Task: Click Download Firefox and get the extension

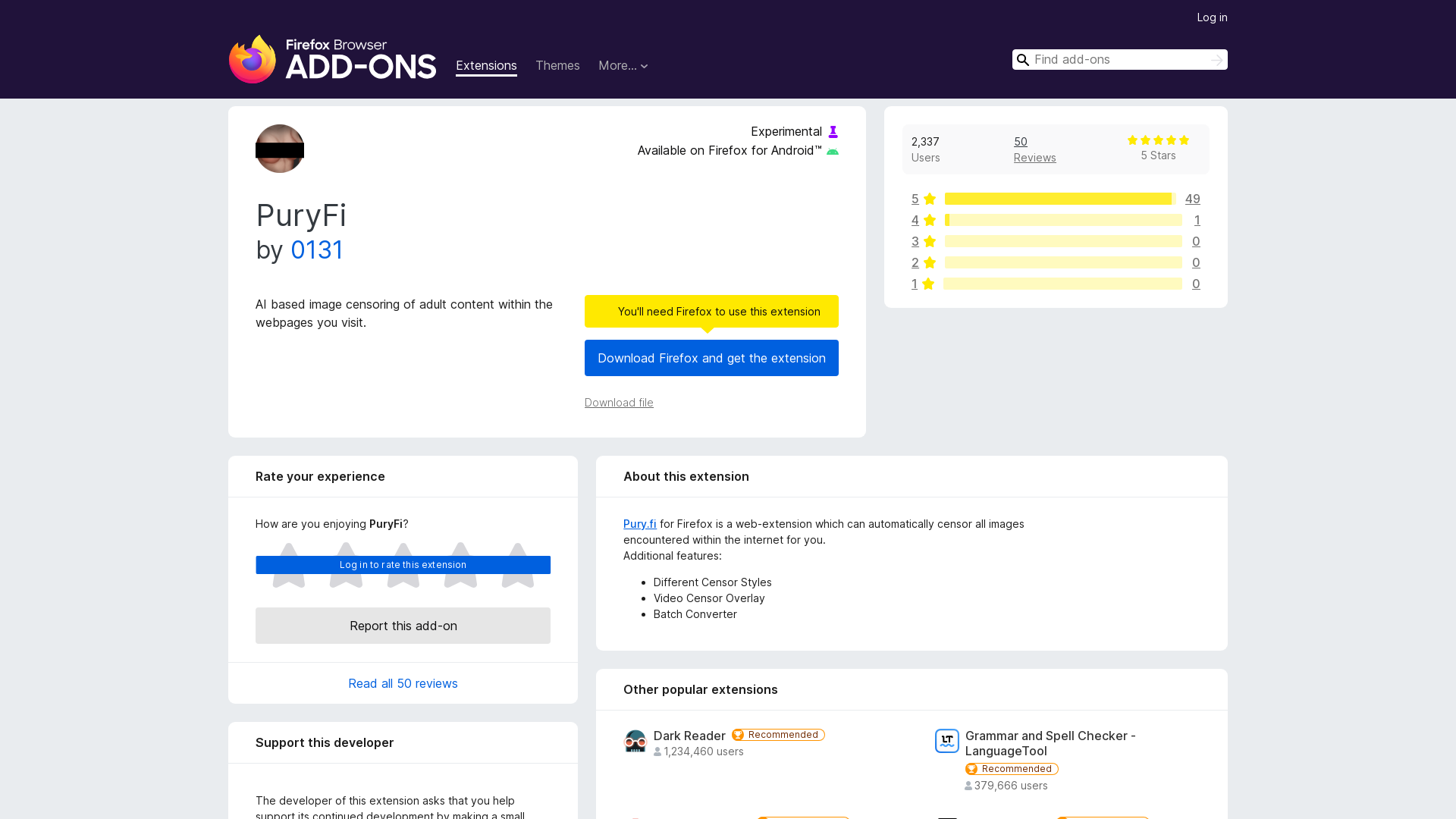Action: 711,358
